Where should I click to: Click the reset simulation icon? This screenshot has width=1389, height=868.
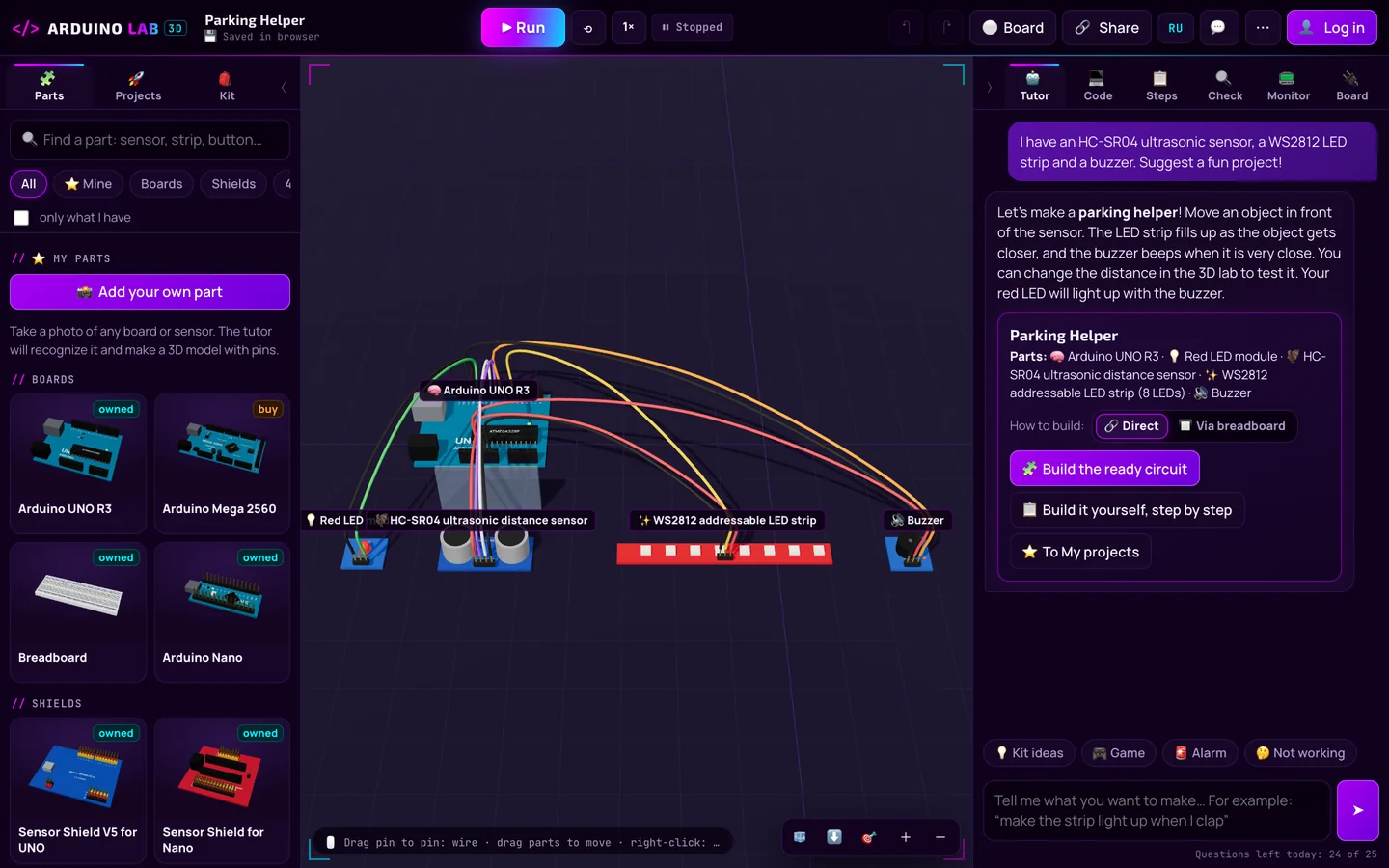[x=588, y=28]
